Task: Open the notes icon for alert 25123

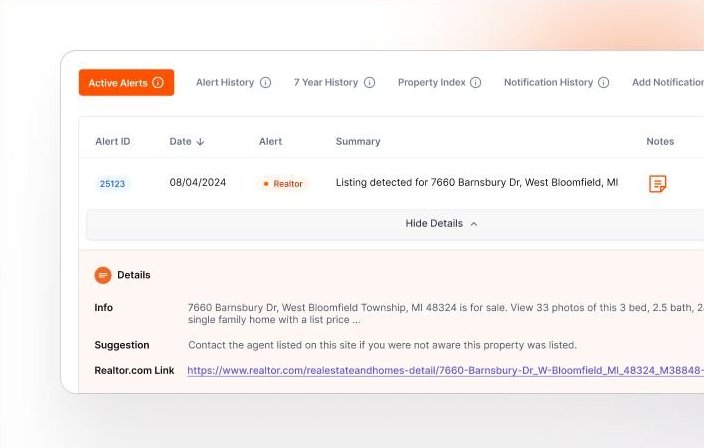Action: coord(657,184)
